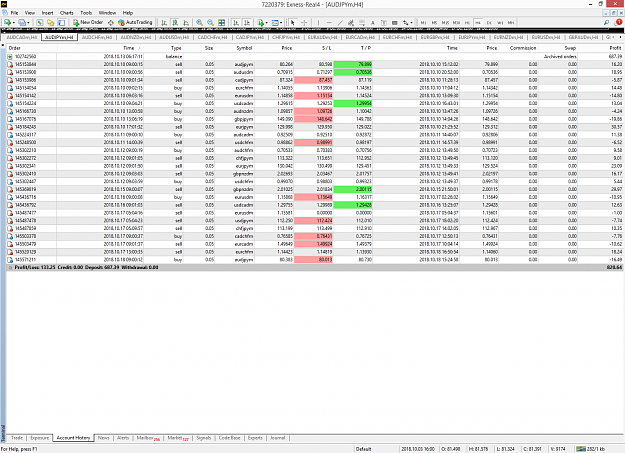The image size is (625, 453).
Task: Switch to the EURGBPm,H4 chart tab
Action: [435, 37]
